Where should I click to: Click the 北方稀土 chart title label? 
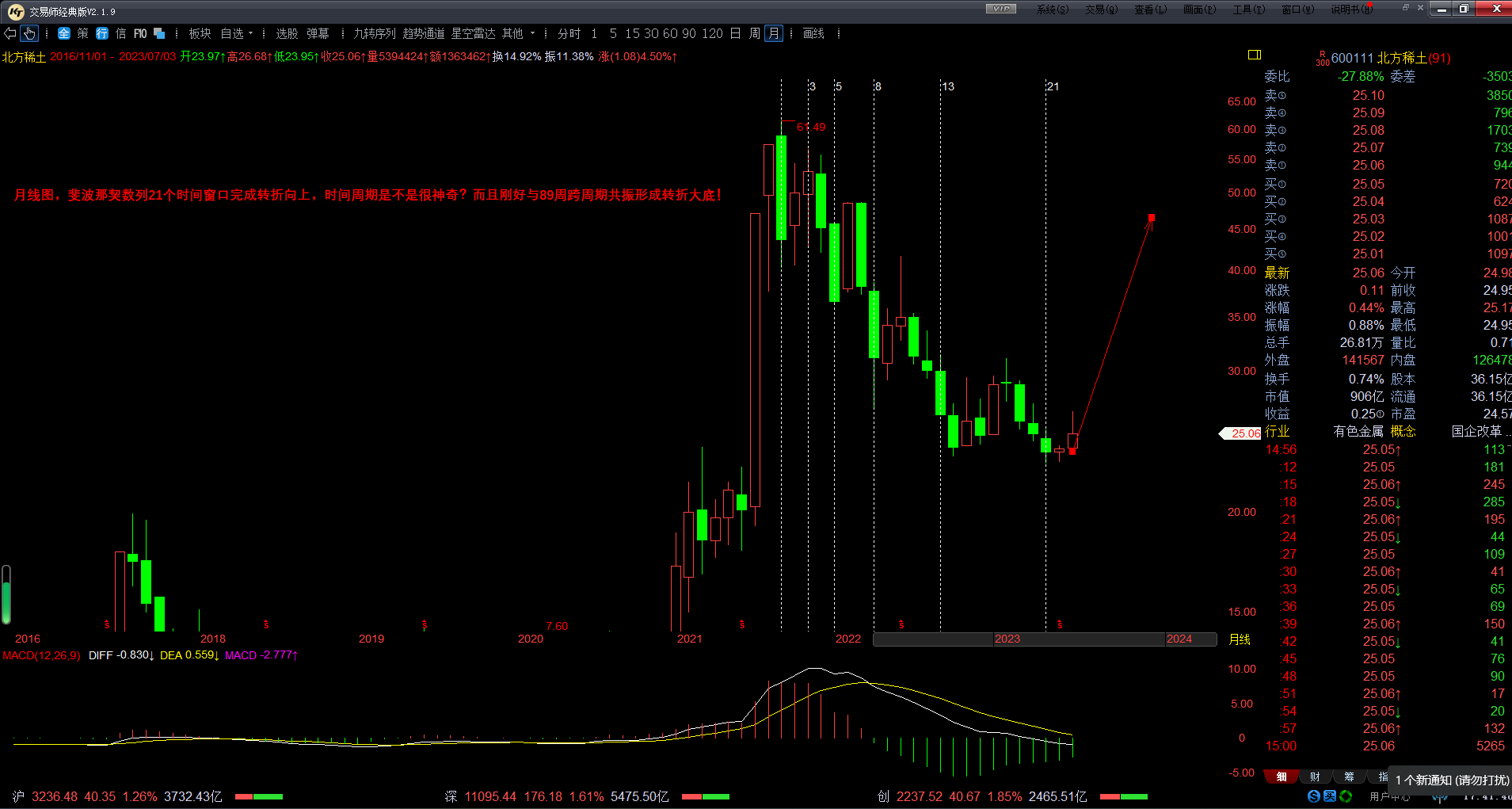pos(24,57)
